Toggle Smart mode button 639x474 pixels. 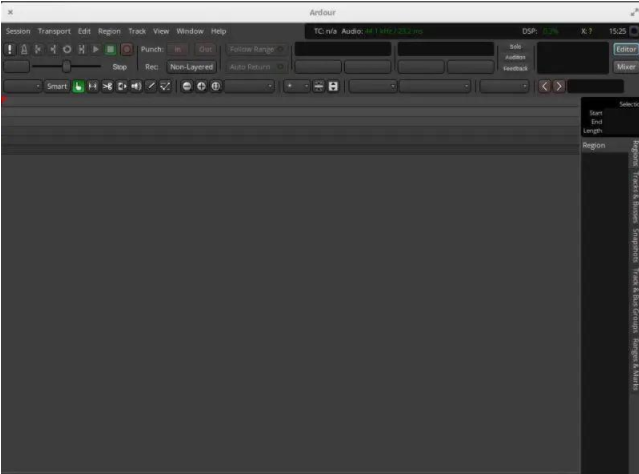pyautogui.click(x=57, y=86)
